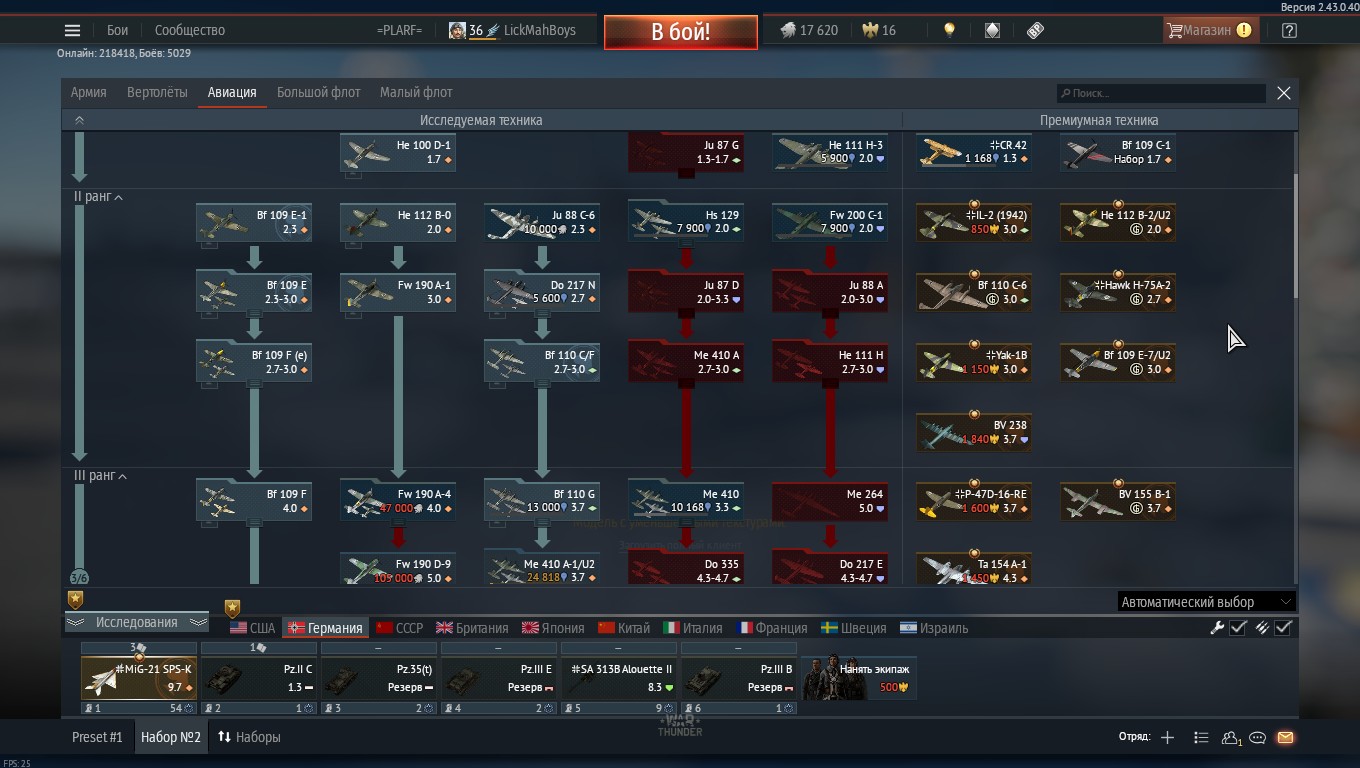Viewport: 1360px width, 768px height.
Task: Select the Ju 88 C-6 aircraft card
Action: click(x=542, y=222)
